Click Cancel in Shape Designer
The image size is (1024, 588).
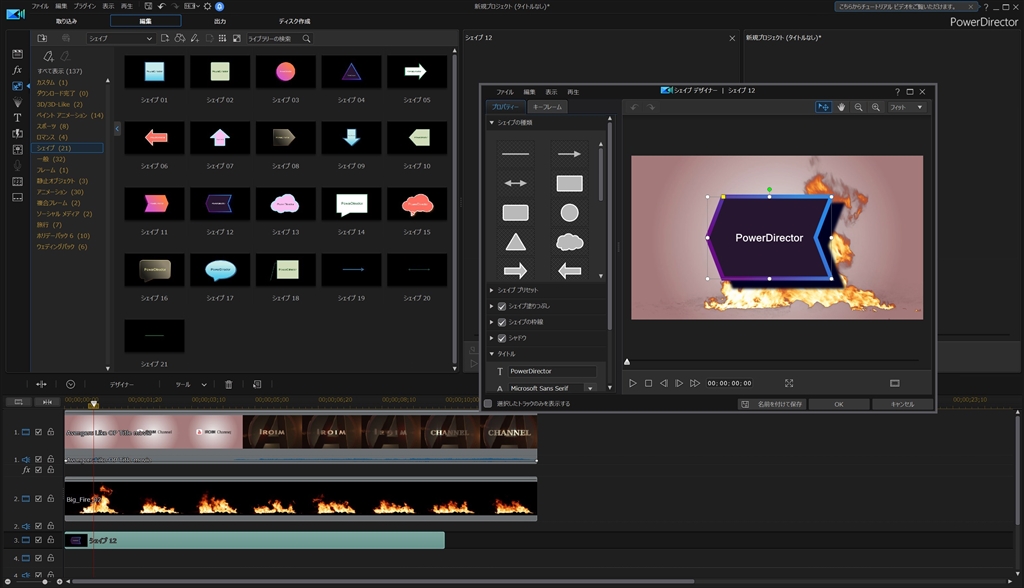(903, 404)
